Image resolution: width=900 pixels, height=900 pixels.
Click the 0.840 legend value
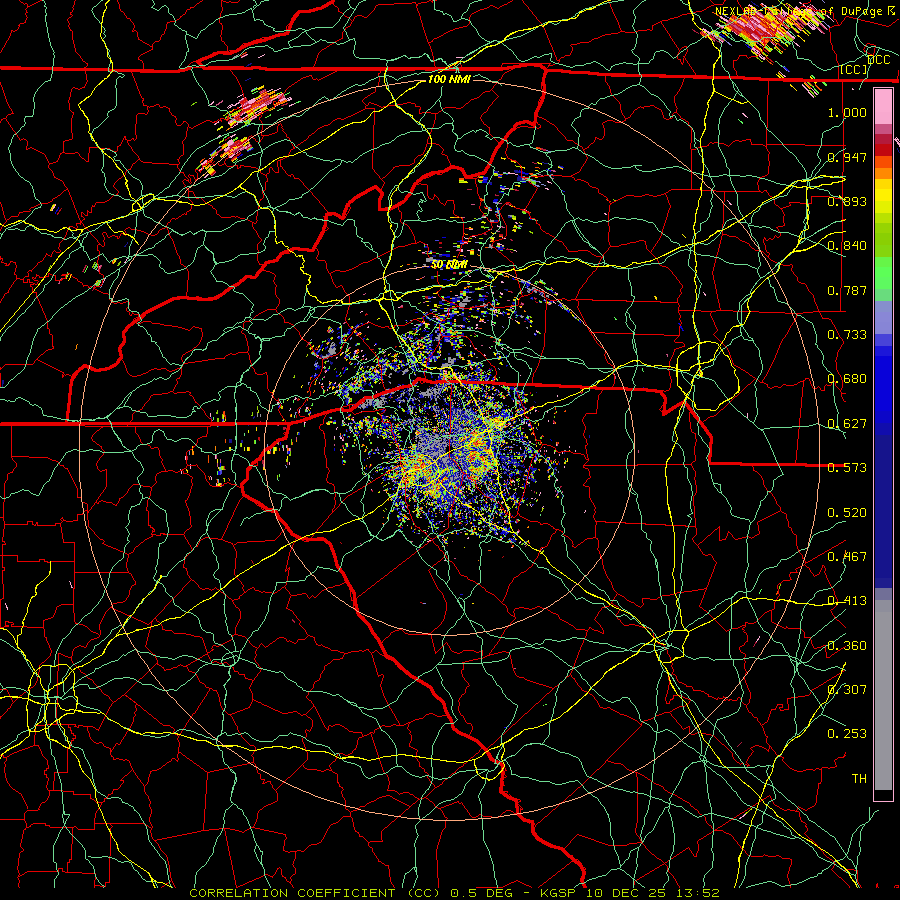click(847, 246)
